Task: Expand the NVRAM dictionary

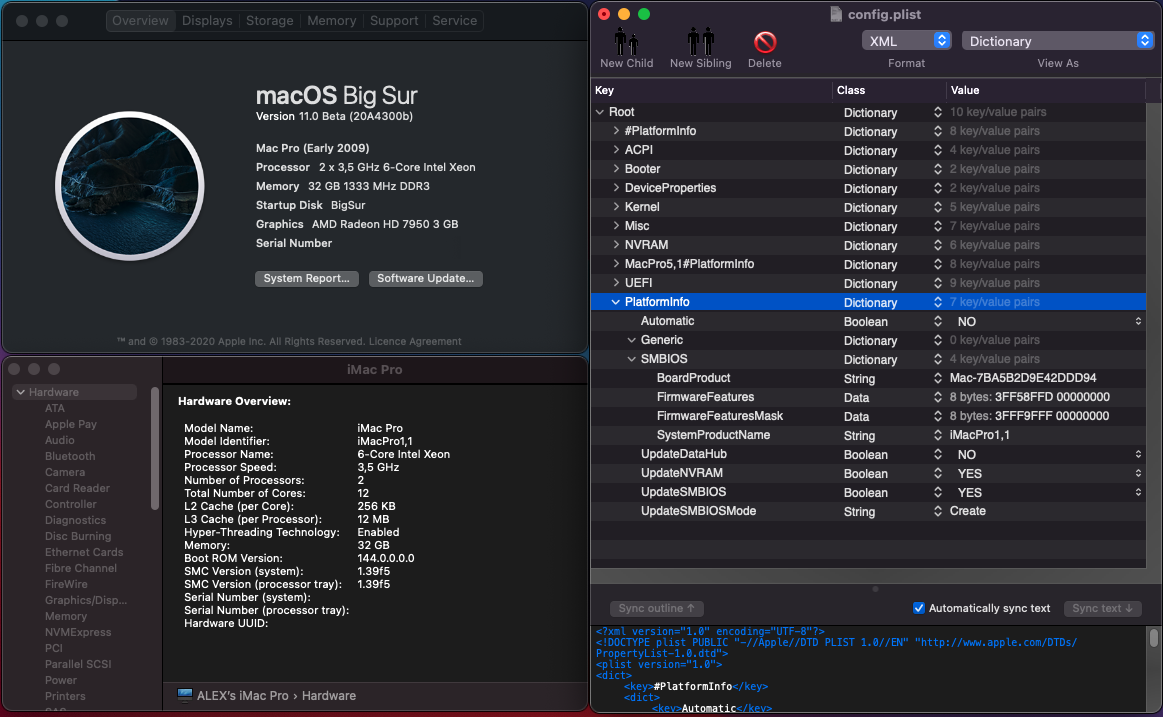Action: (616, 245)
